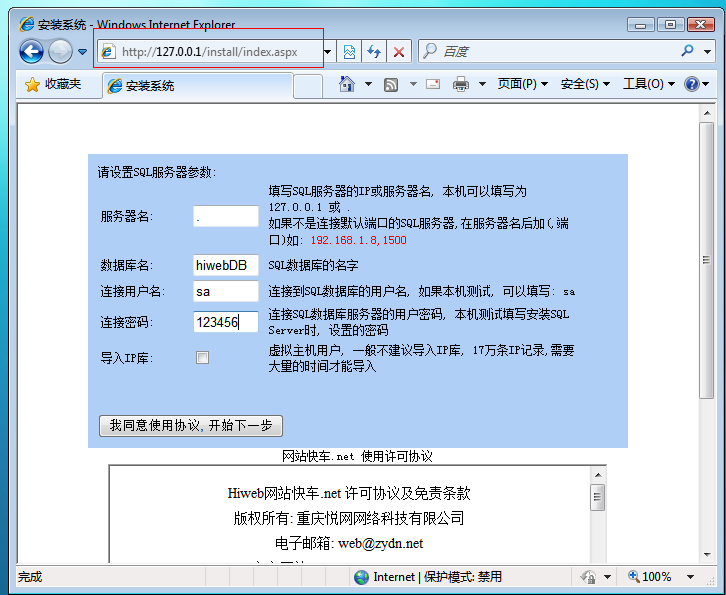Click the 数据库名 input field with hiwebDB
The height and width of the screenshot is (595, 726).
(x=225, y=265)
